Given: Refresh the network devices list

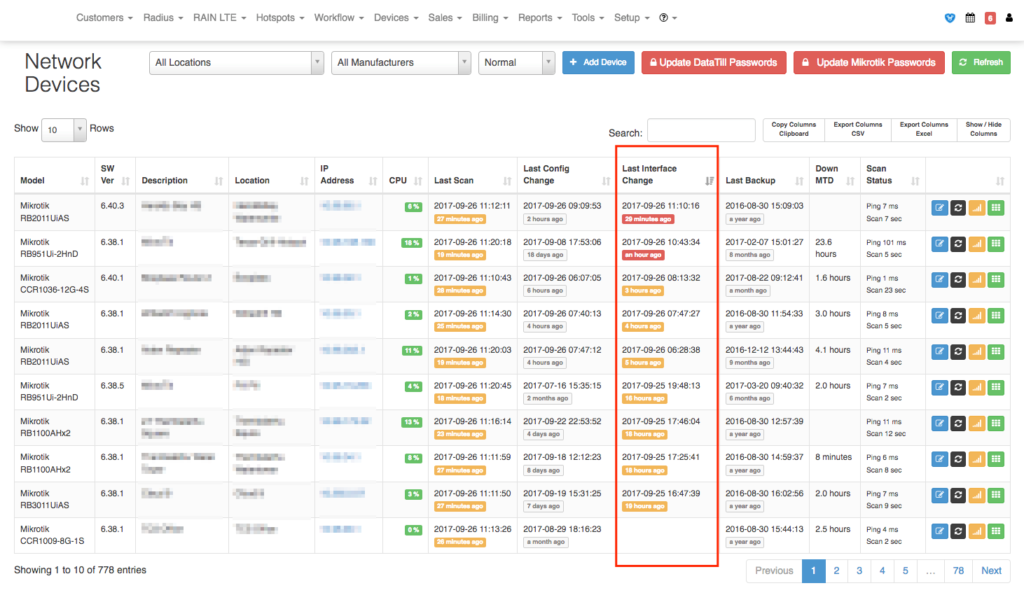Looking at the screenshot, I should 981,63.
